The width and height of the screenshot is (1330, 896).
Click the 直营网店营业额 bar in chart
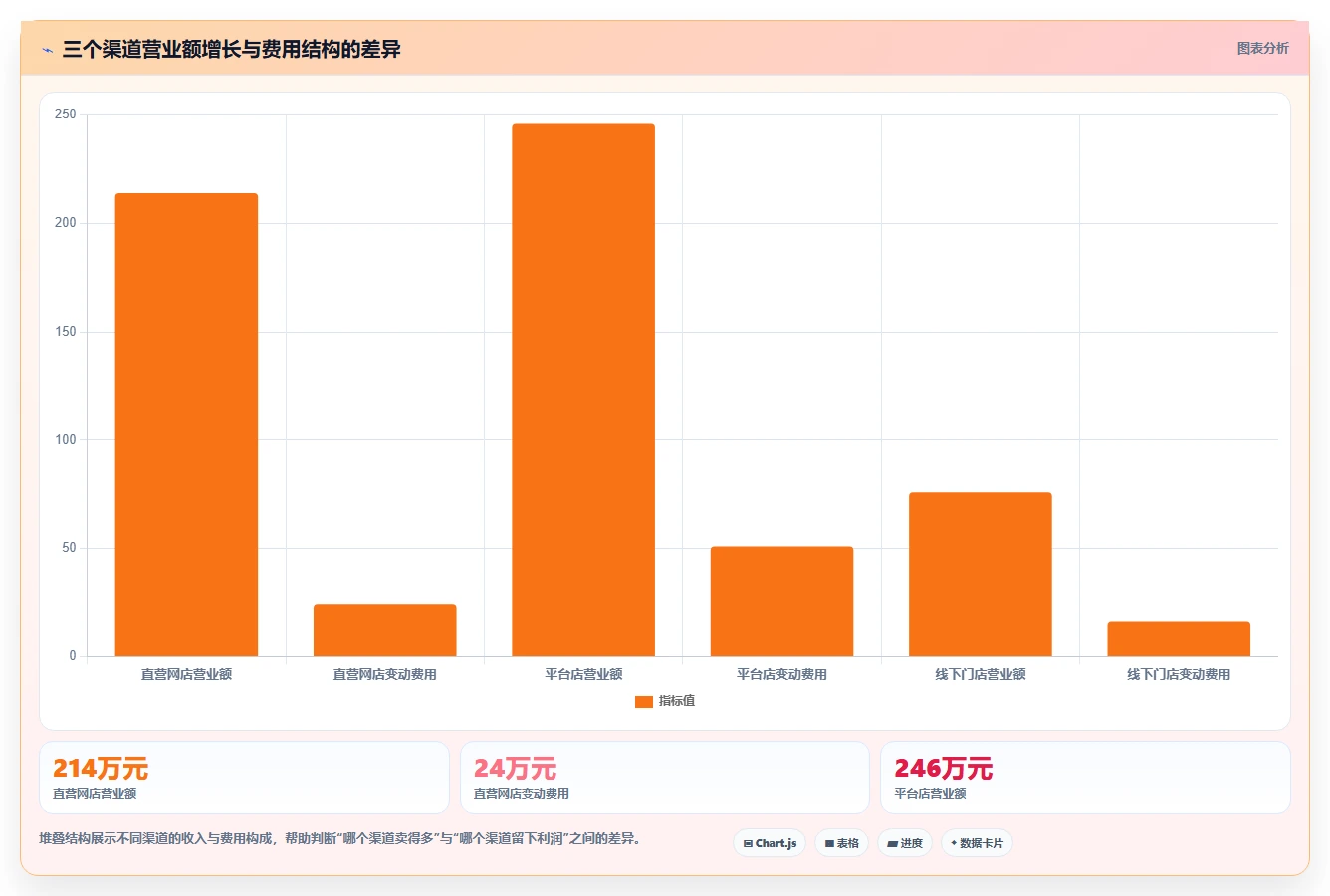coord(186,424)
